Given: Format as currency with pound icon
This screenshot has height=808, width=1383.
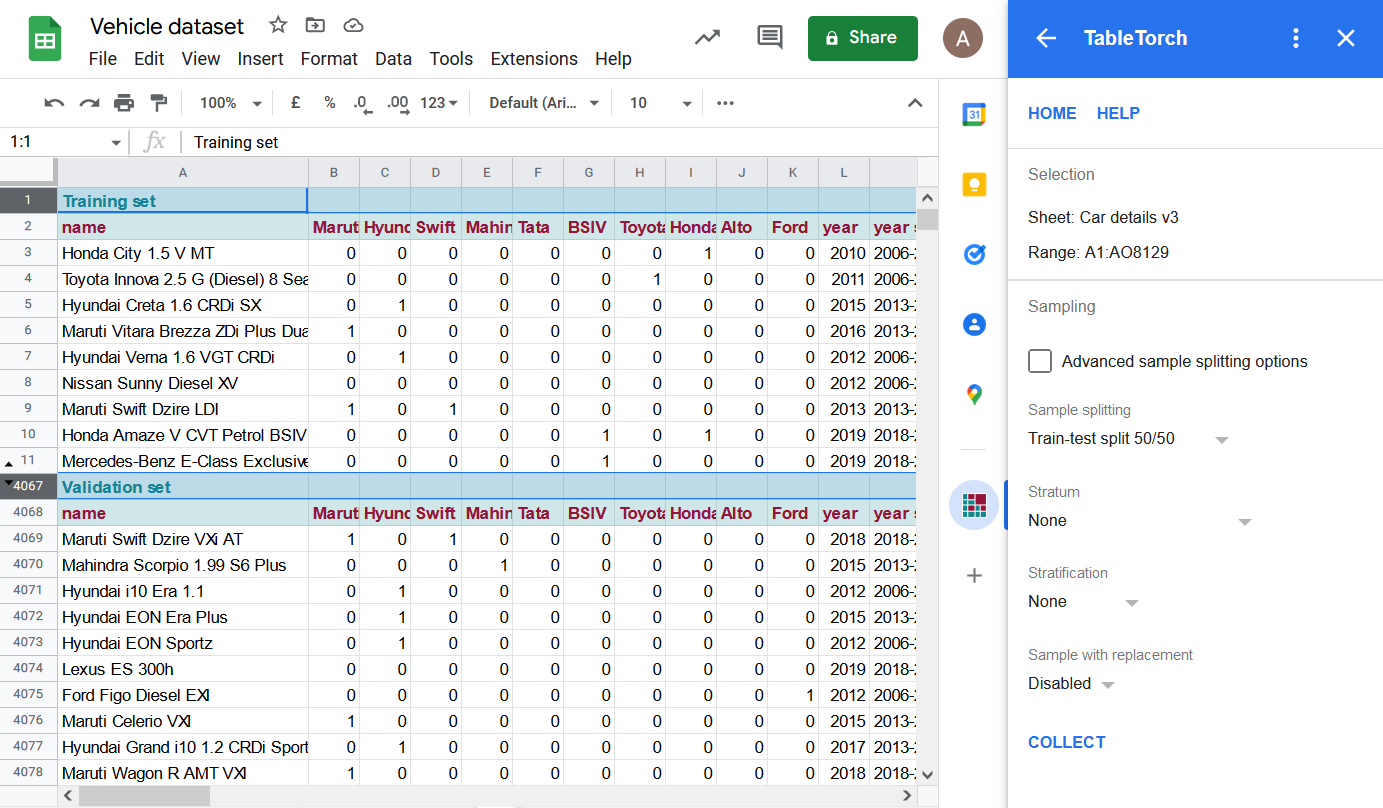Looking at the screenshot, I should 295,103.
